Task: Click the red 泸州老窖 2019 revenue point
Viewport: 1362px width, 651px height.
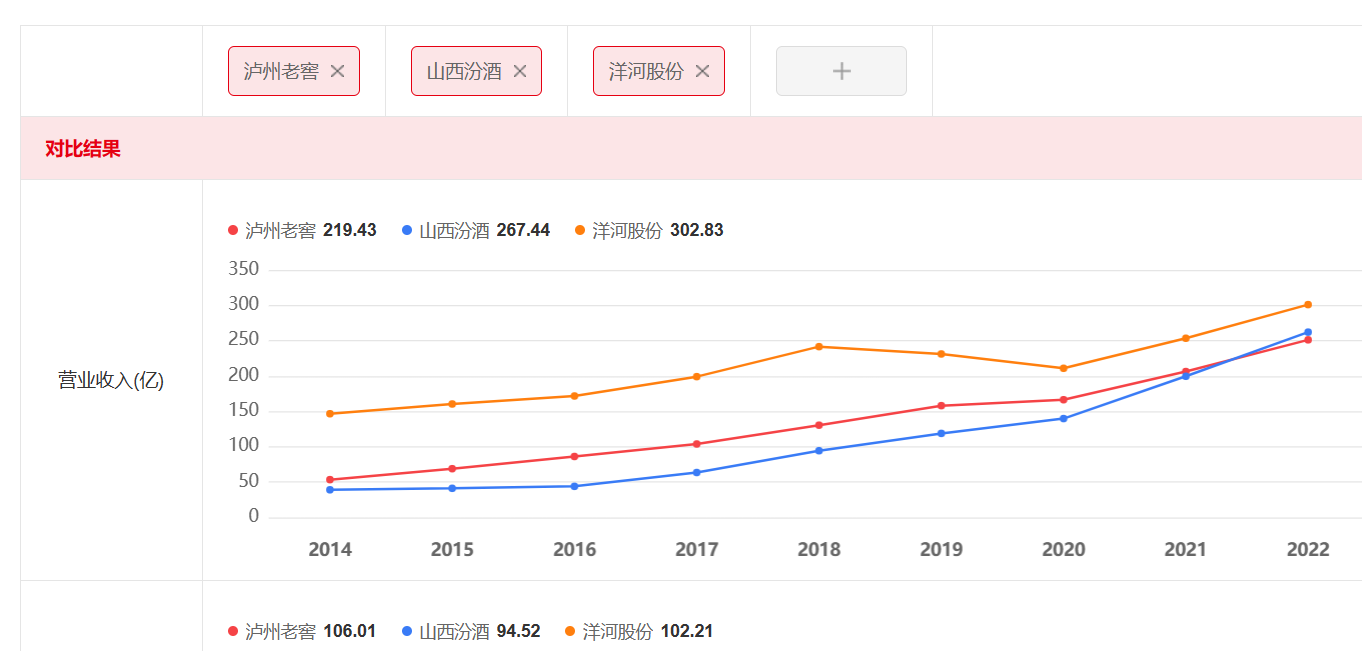Action: click(941, 406)
